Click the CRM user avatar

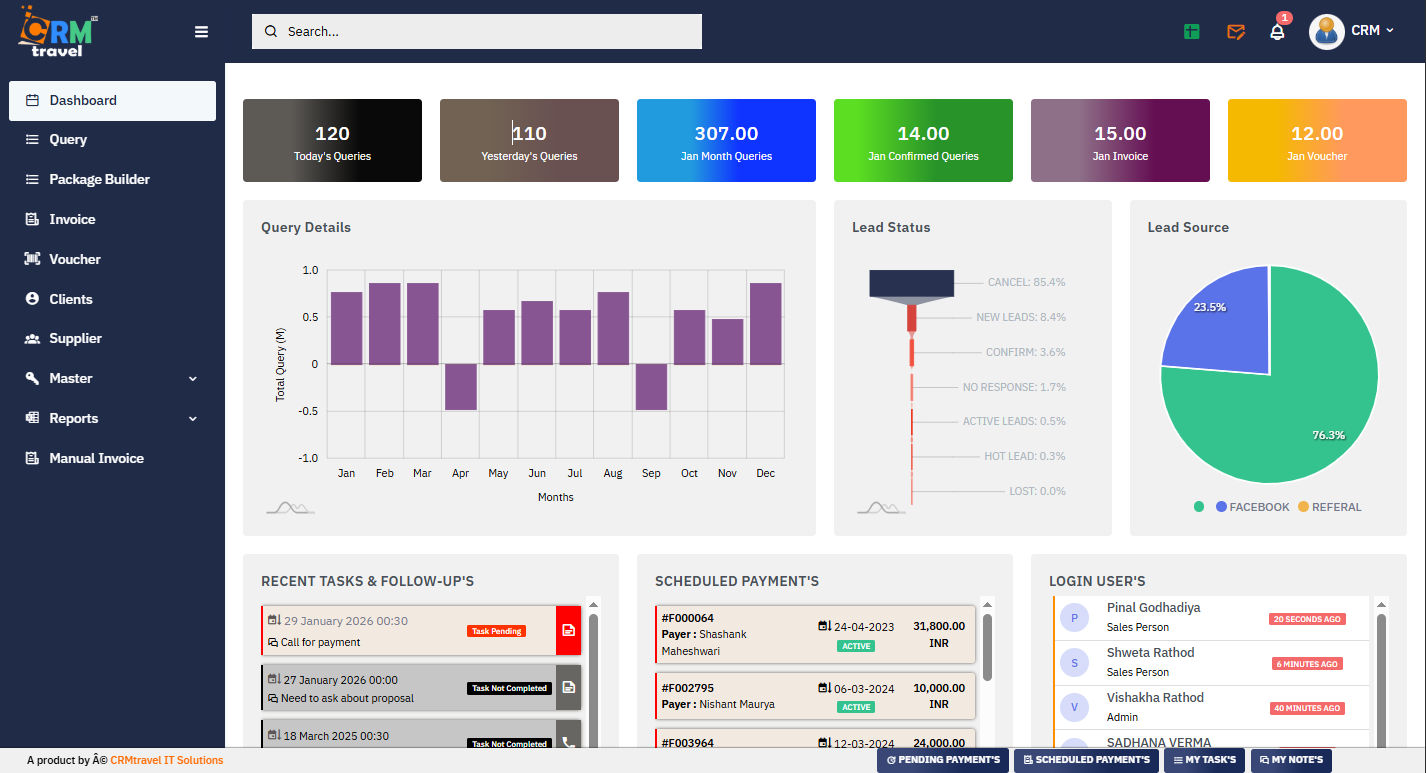click(x=1326, y=31)
